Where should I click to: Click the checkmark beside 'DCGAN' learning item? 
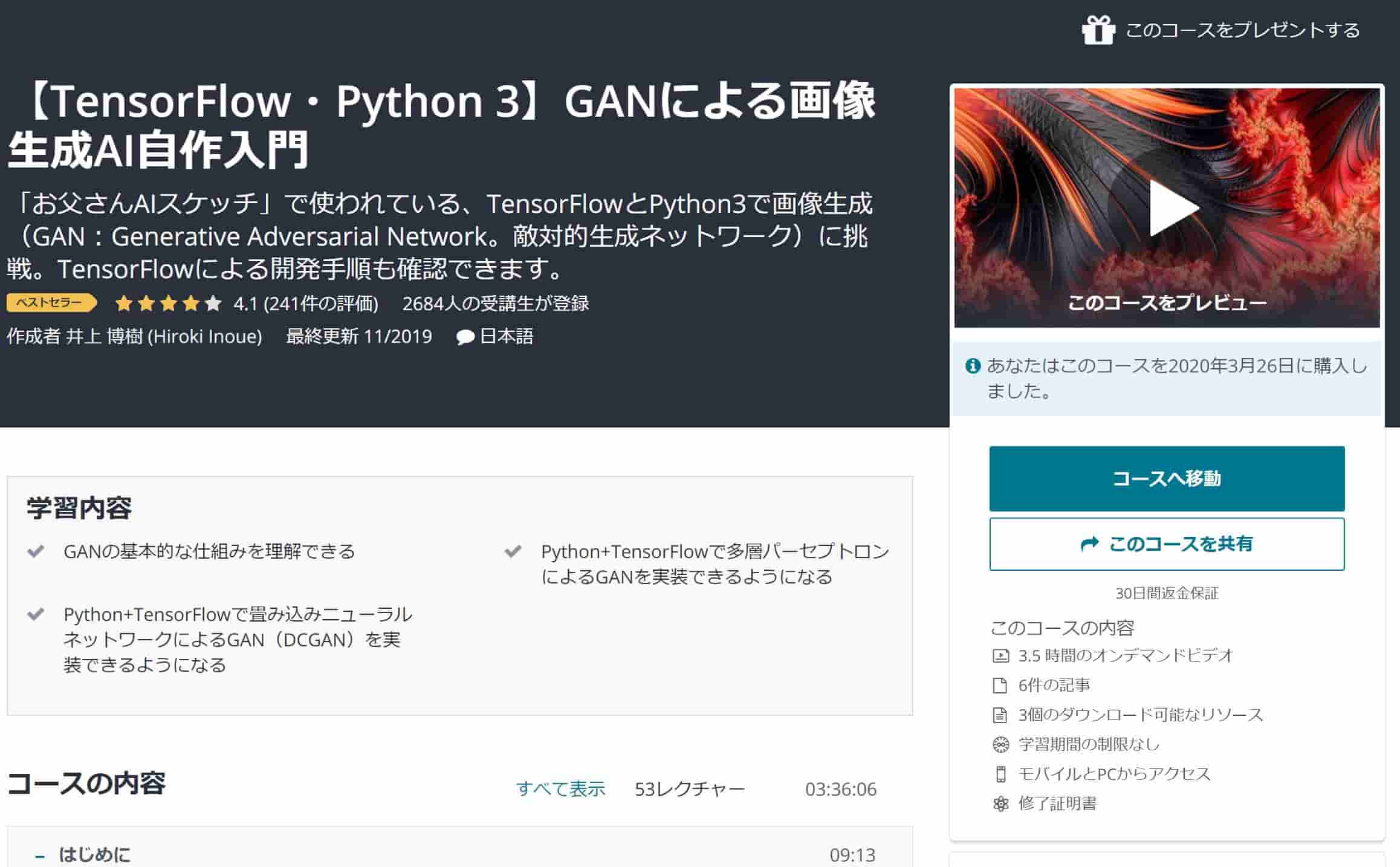(36, 614)
